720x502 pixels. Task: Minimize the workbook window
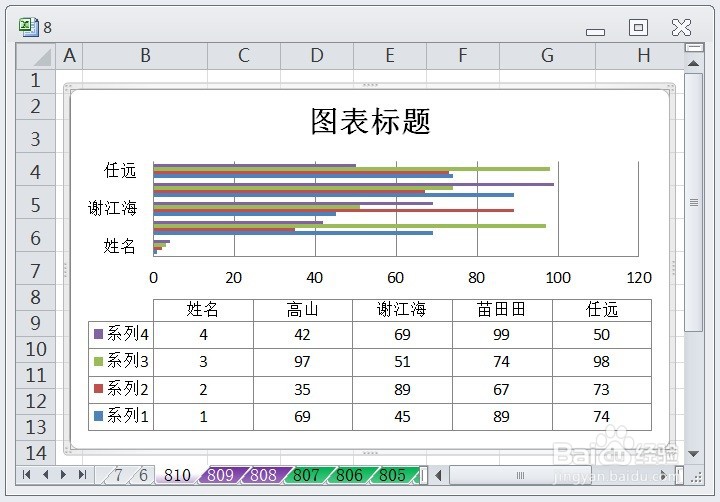pyautogui.click(x=596, y=32)
